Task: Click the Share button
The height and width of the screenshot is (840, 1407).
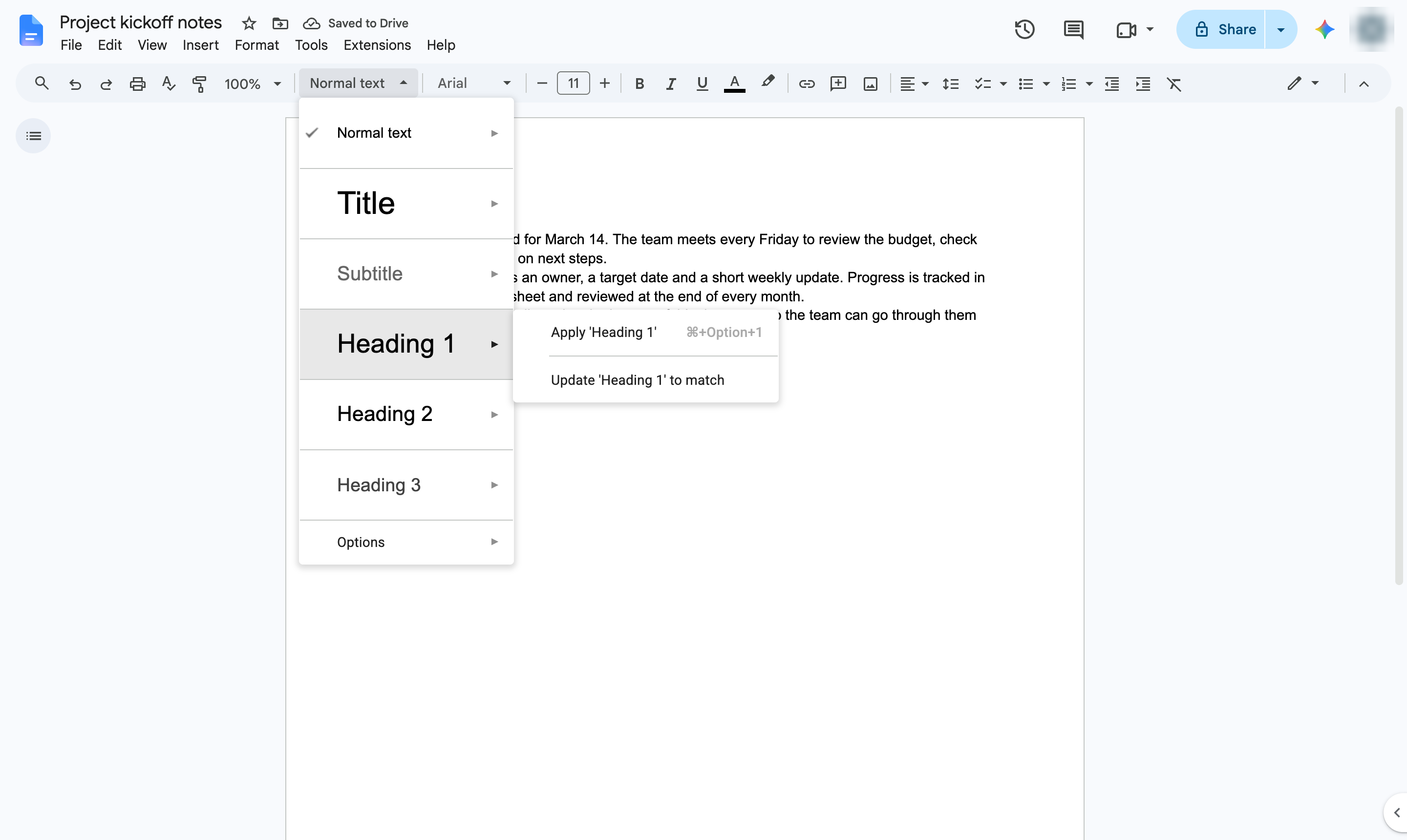Action: click(x=1221, y=29)
